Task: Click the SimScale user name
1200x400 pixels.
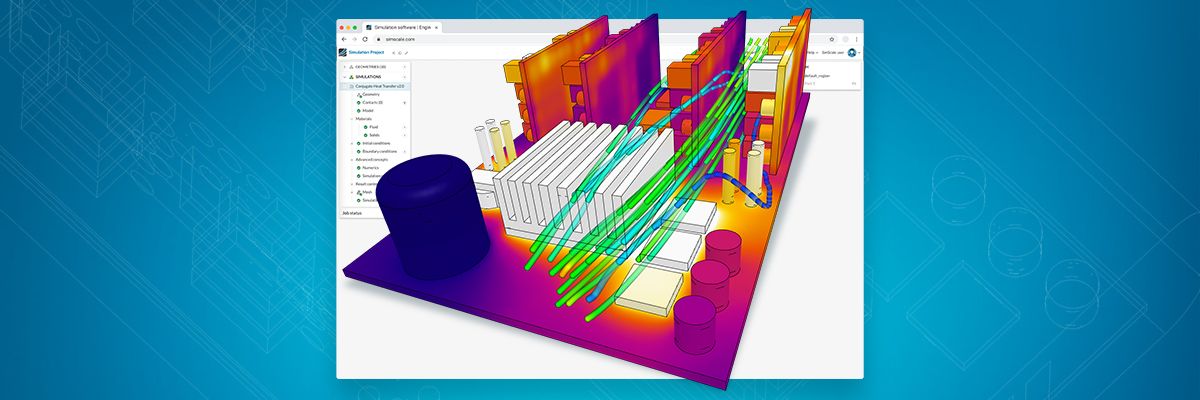Action: (x=833, y=53)
